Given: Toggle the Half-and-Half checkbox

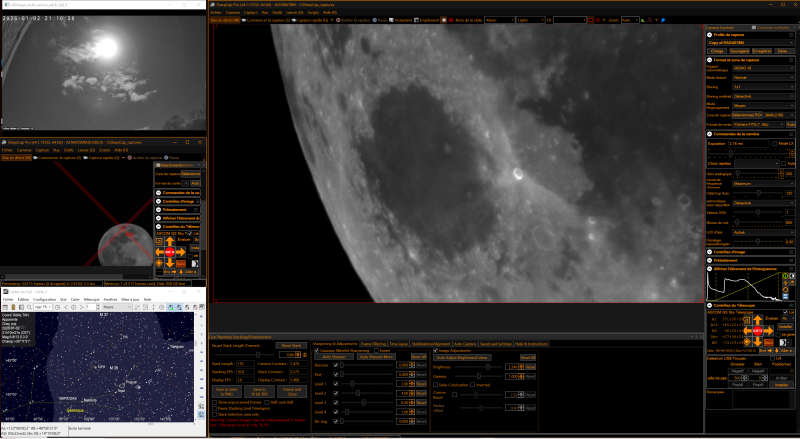Looking at the screenshot, I should (267, 402).
